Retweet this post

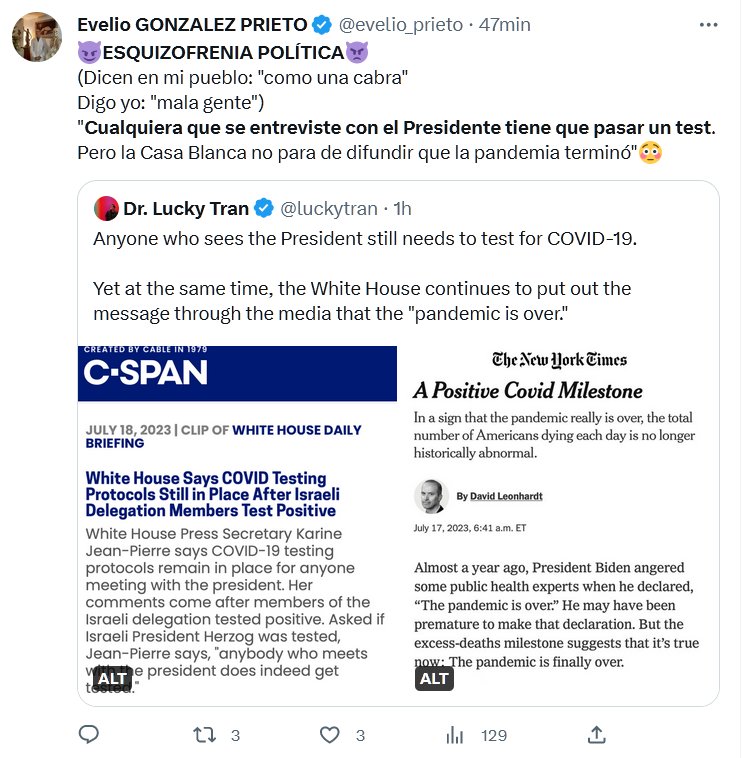204,735
